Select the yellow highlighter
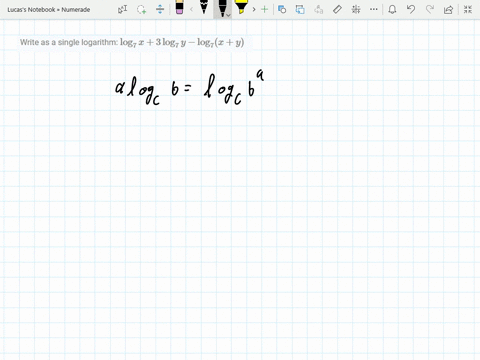 [241, 7]
